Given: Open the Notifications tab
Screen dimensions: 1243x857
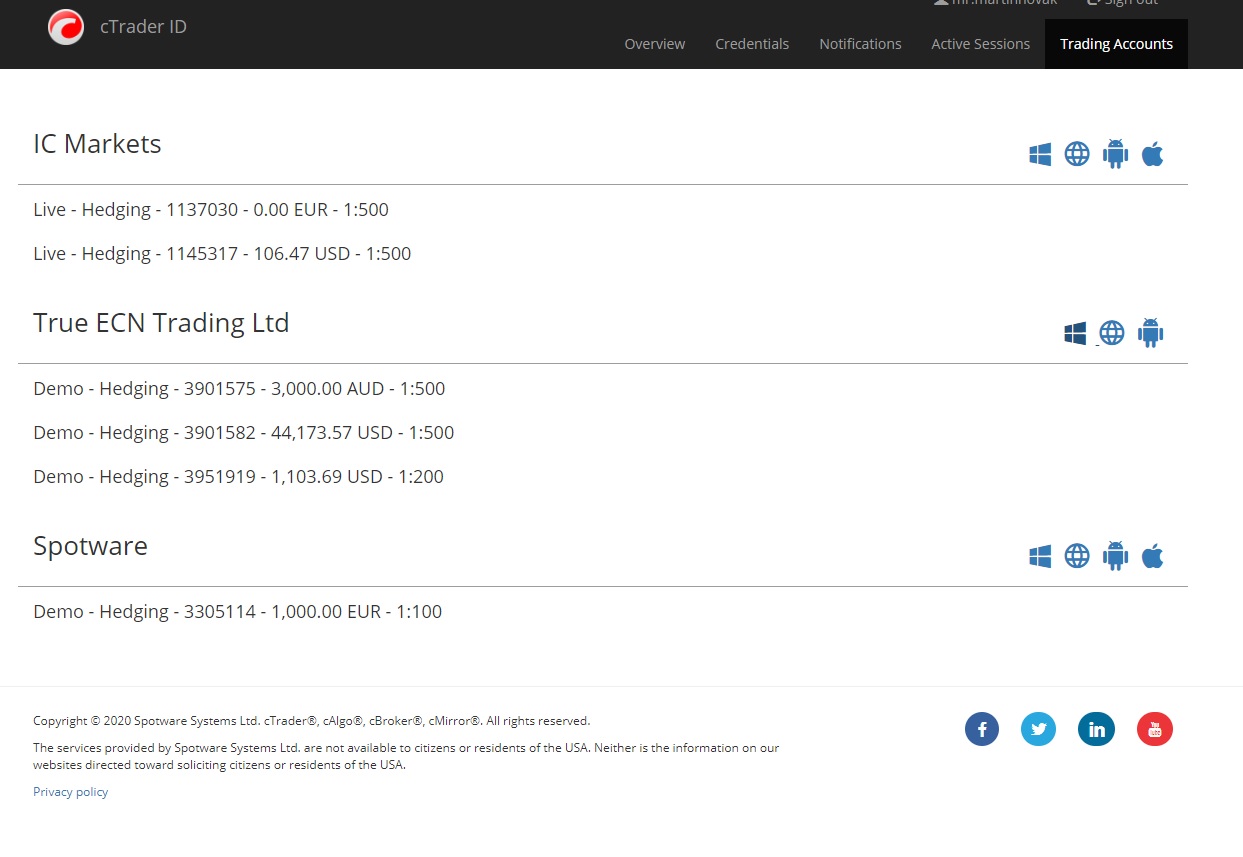Looking at the screenshot, I should tap(860, 44).
